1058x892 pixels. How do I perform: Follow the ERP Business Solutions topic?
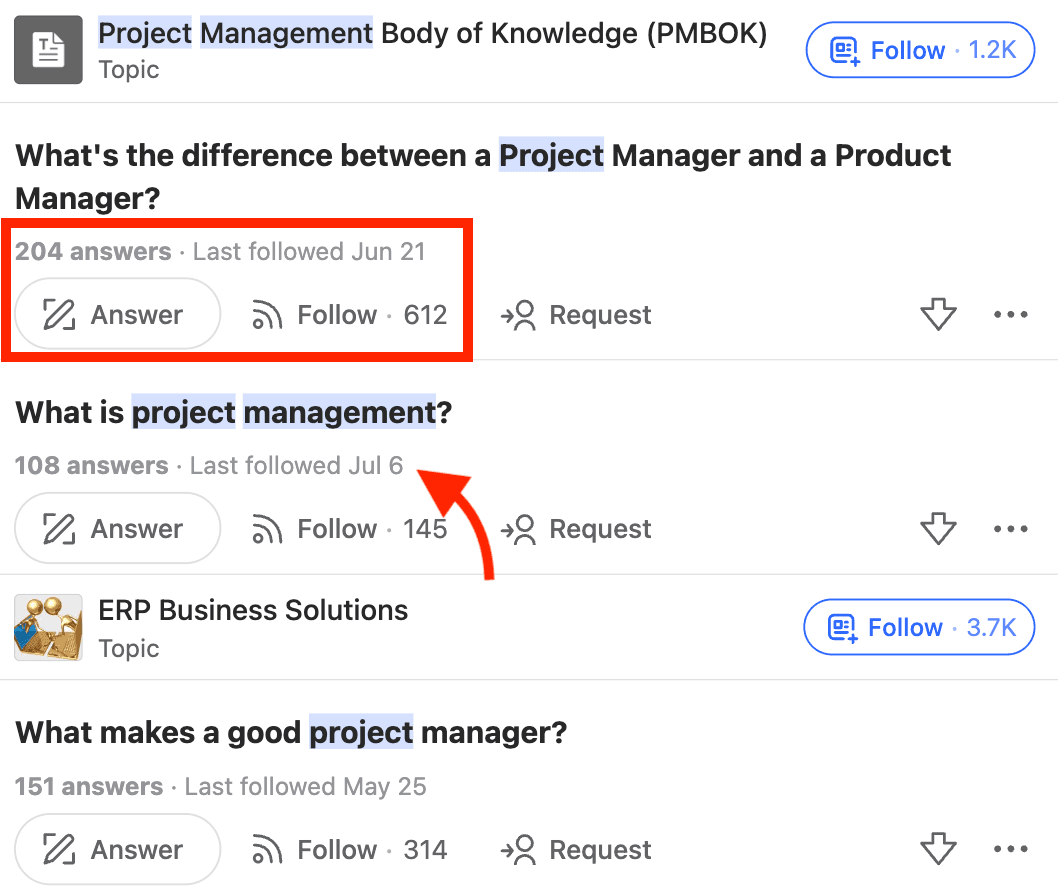coord(919,628)
